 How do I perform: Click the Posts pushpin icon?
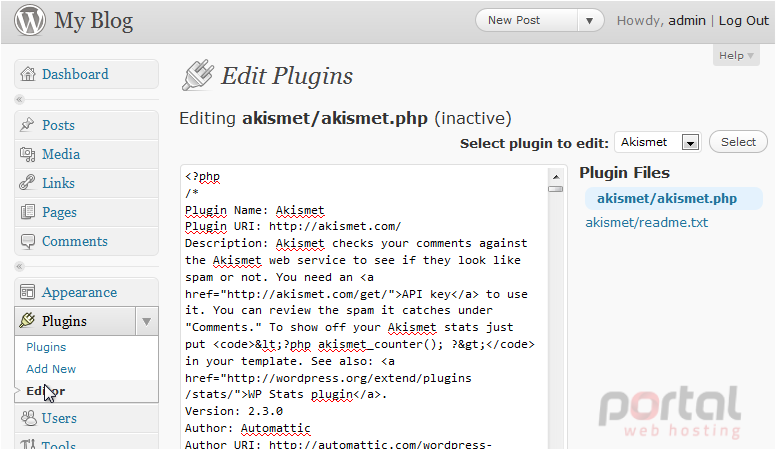(x=27, y=125)
